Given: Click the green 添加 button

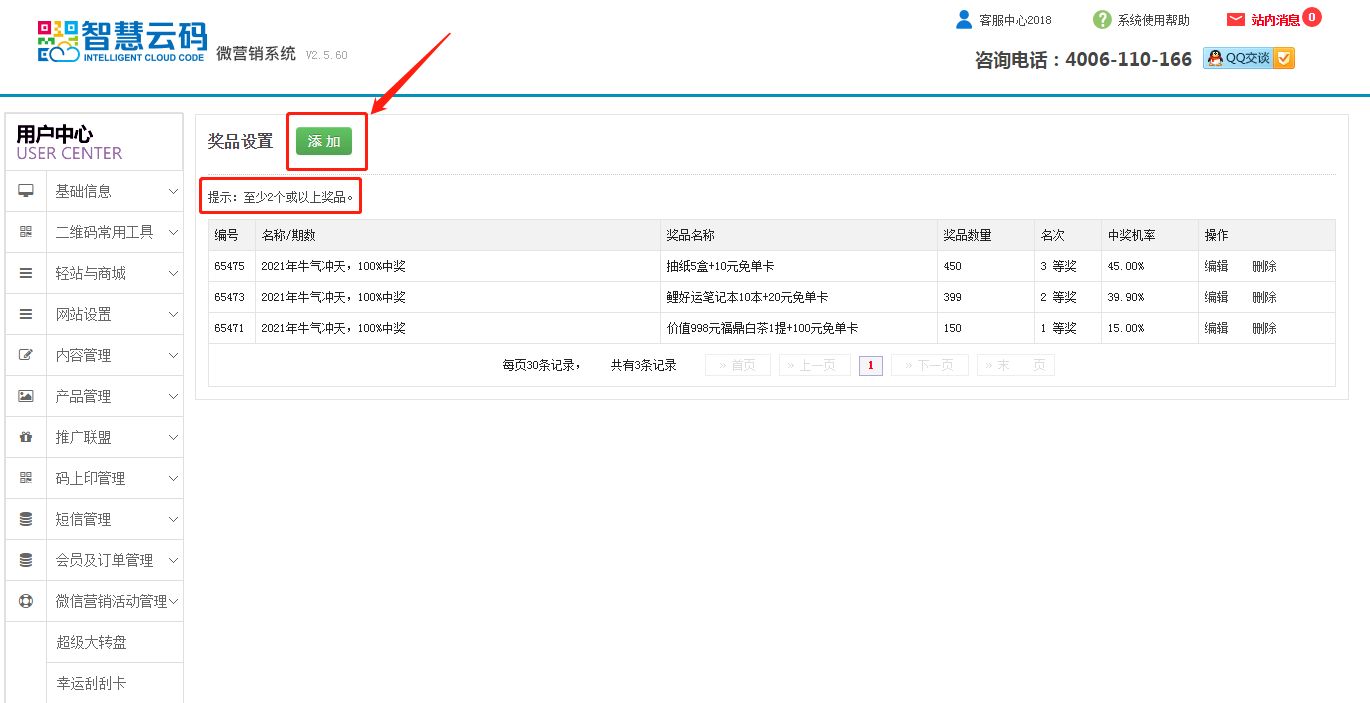Looking at the screenshot, I should (x=324, y=141).
